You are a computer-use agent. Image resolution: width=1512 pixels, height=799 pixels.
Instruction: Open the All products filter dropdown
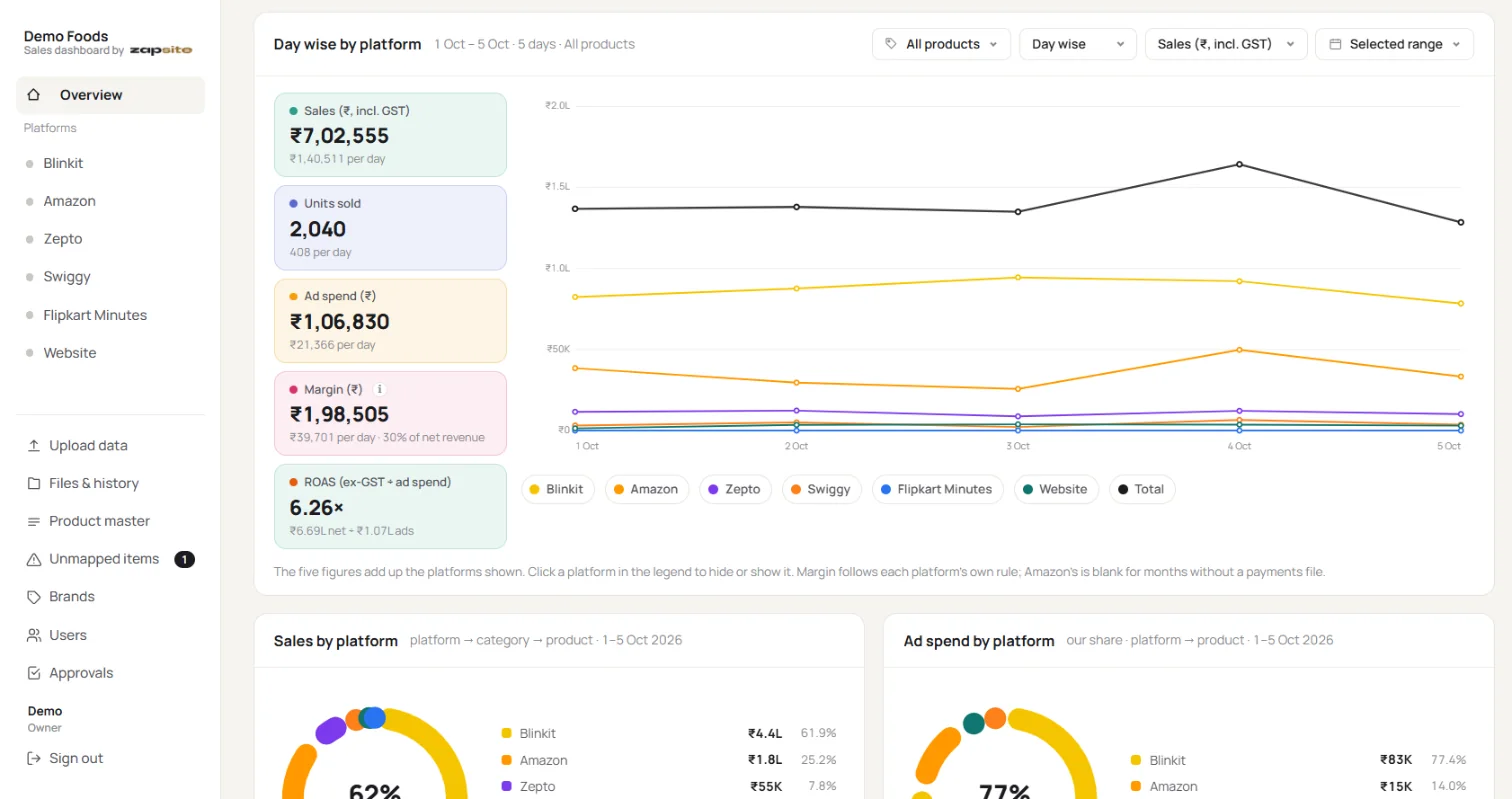941,44
